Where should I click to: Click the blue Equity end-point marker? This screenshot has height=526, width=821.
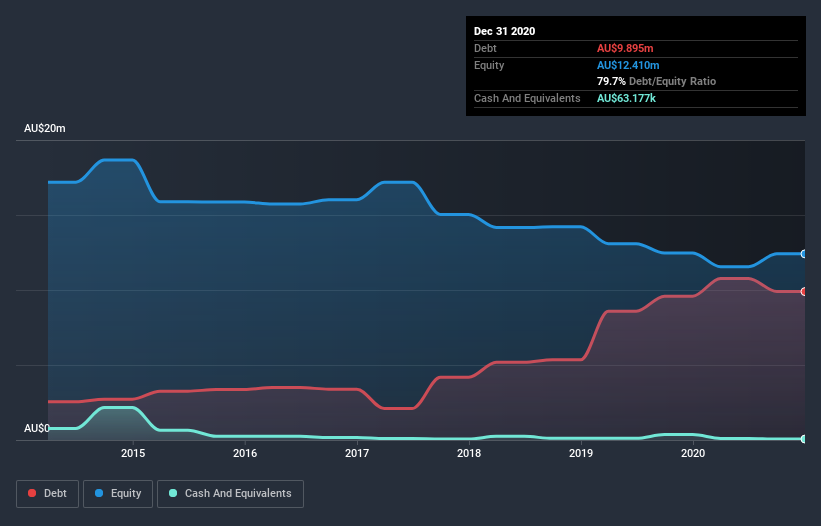coord(804,254)
